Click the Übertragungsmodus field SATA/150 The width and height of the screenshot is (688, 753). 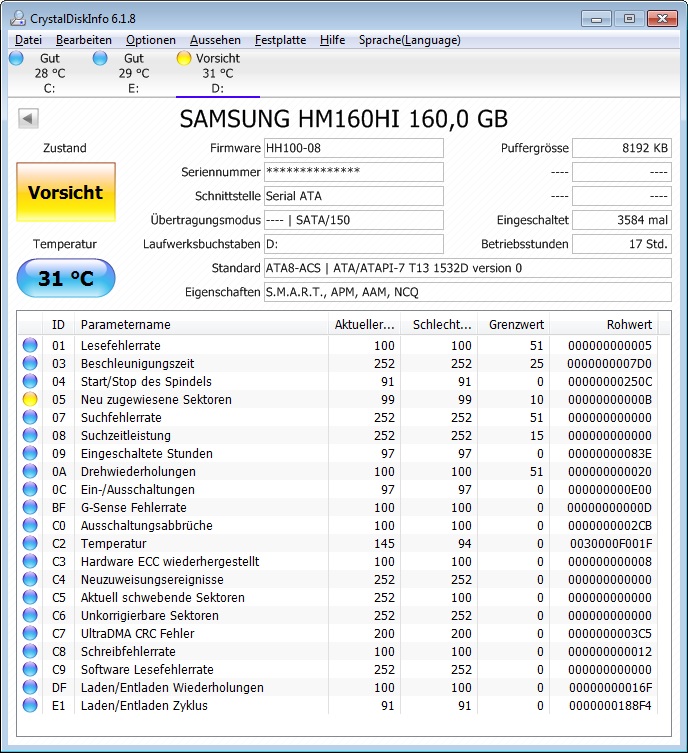pos(354,220)
